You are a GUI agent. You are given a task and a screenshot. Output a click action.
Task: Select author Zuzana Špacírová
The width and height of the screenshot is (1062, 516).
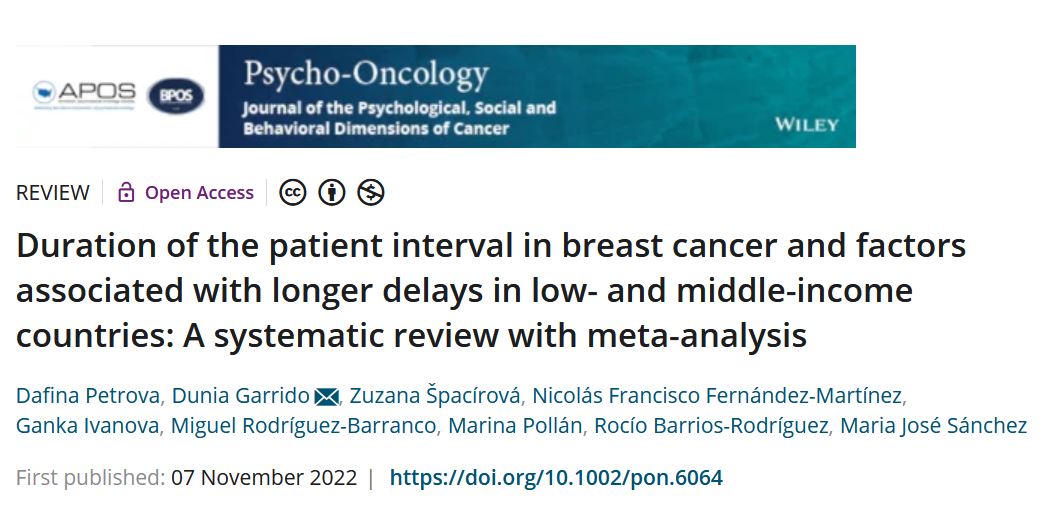436,395
